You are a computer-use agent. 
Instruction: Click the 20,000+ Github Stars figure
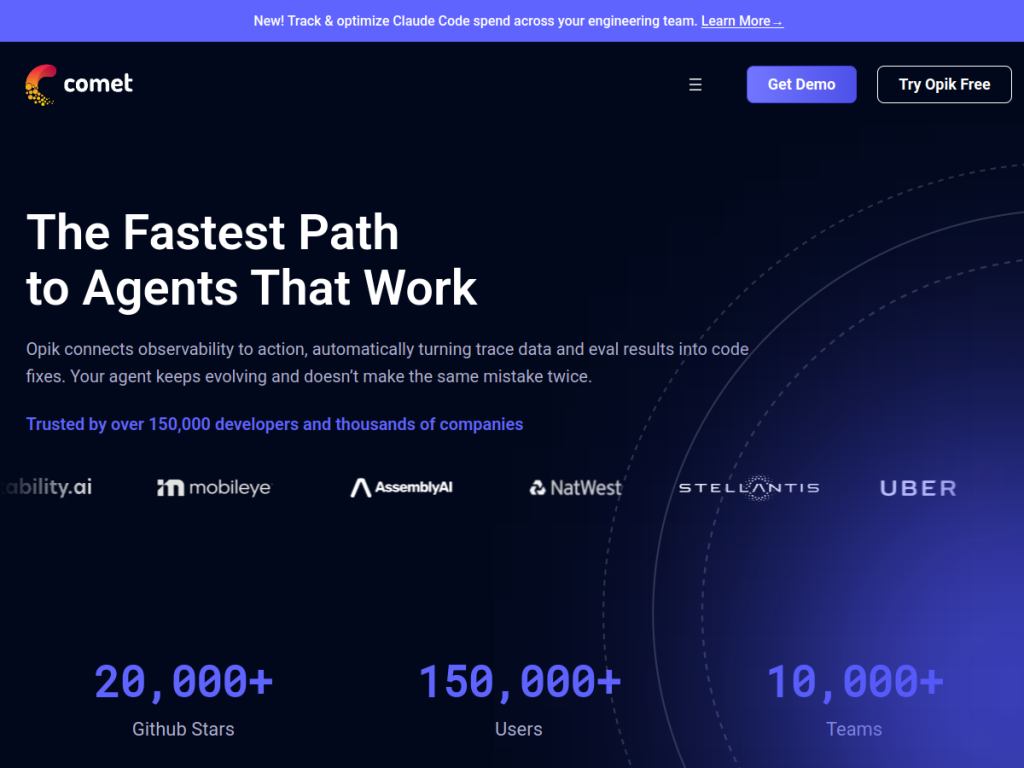[x=183, y=681]
